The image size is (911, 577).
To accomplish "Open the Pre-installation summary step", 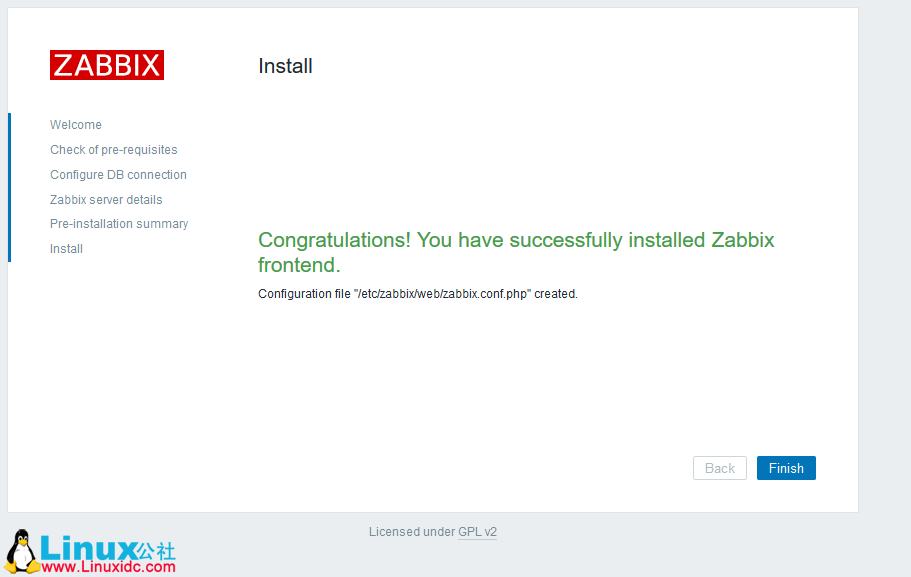I will [119, 223].
